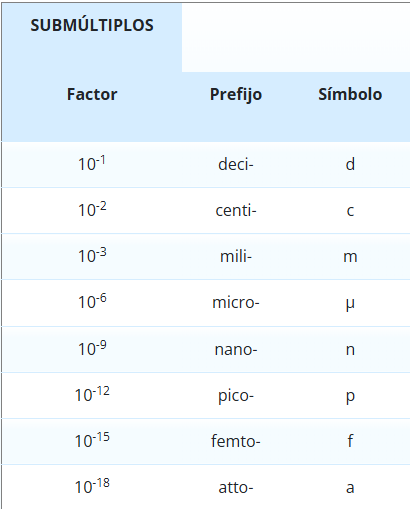Click the factor 10⁻⁶ cell

click(92, 301)
